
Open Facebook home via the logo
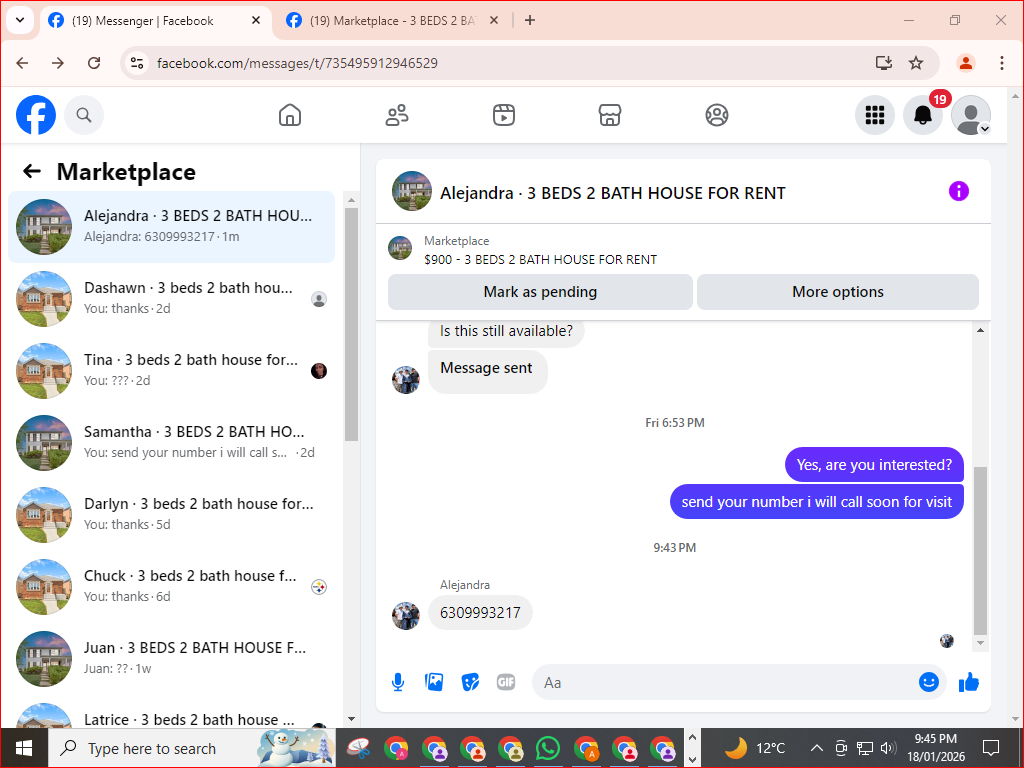(36, 116)
